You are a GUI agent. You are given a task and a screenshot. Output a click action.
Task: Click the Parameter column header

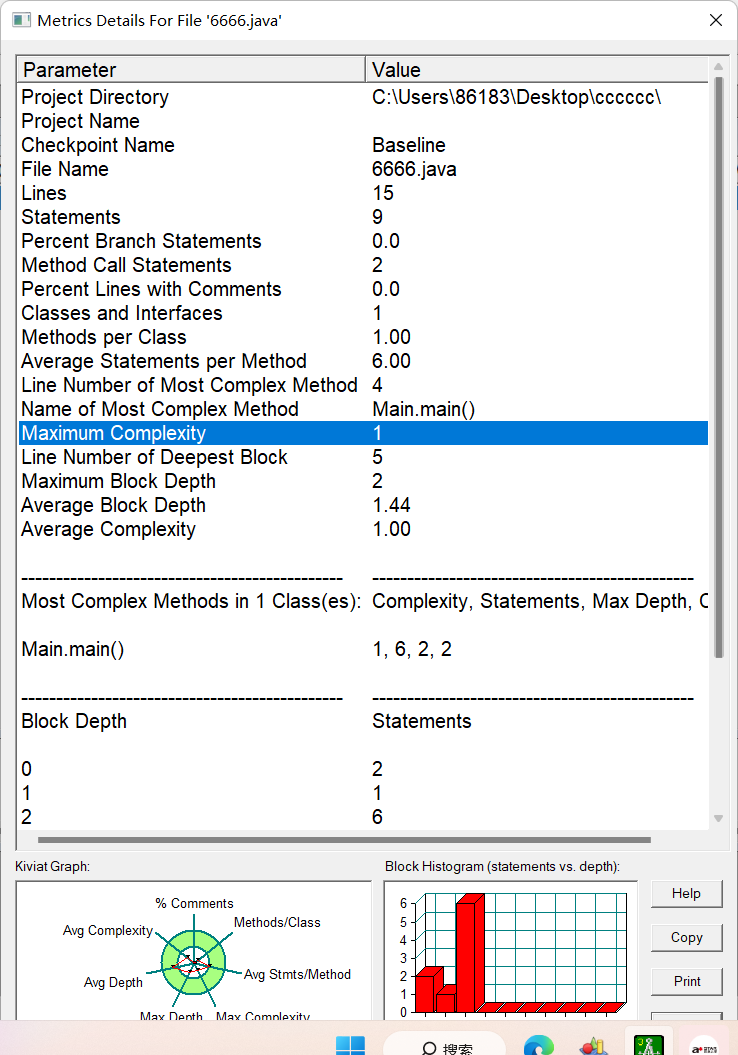point(190,69)
